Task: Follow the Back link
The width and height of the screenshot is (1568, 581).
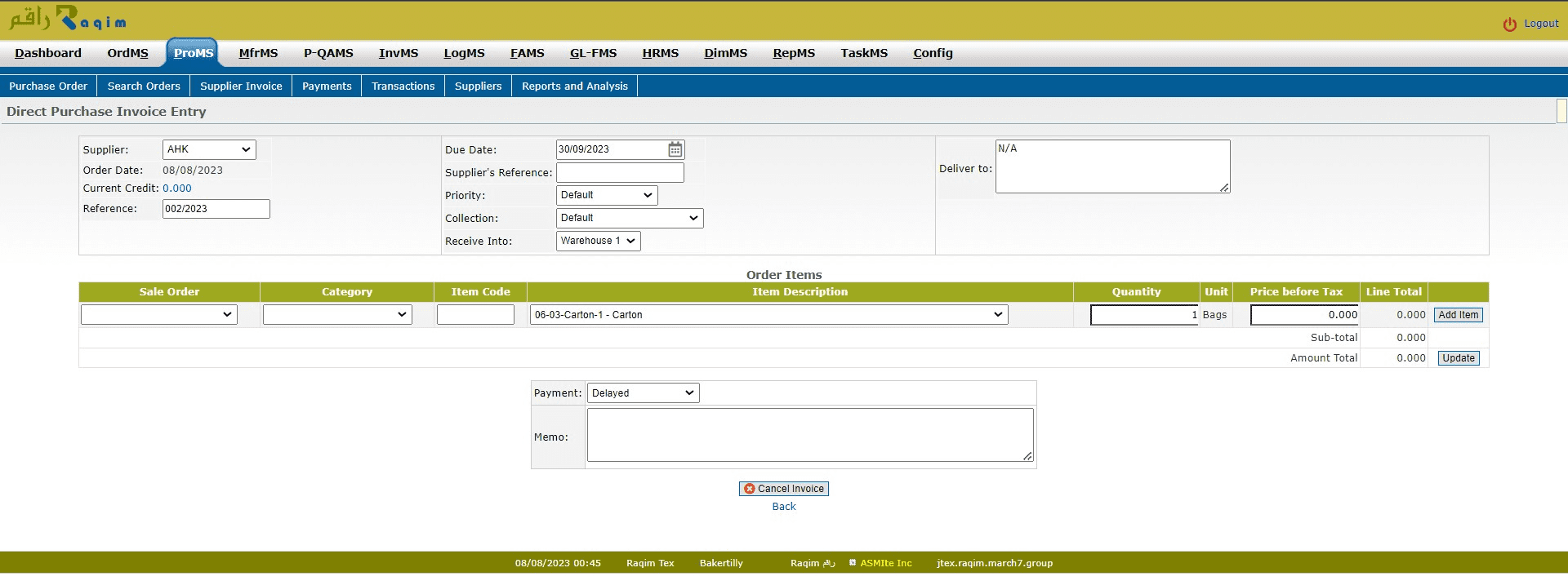Action: click(783, 507)
